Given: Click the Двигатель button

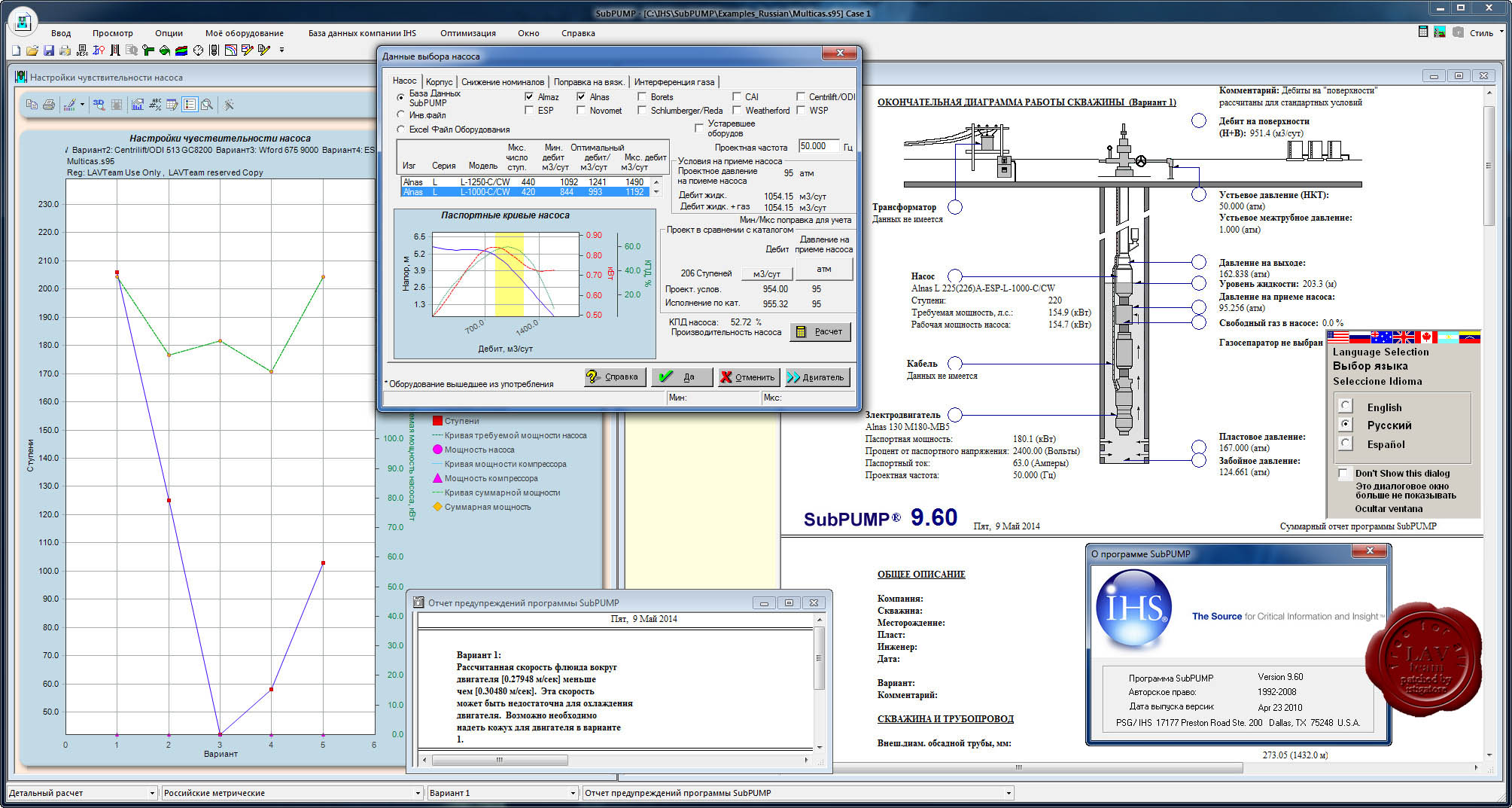Looking at the screenshot, I should pyautogui.click(x=817, y=377).
